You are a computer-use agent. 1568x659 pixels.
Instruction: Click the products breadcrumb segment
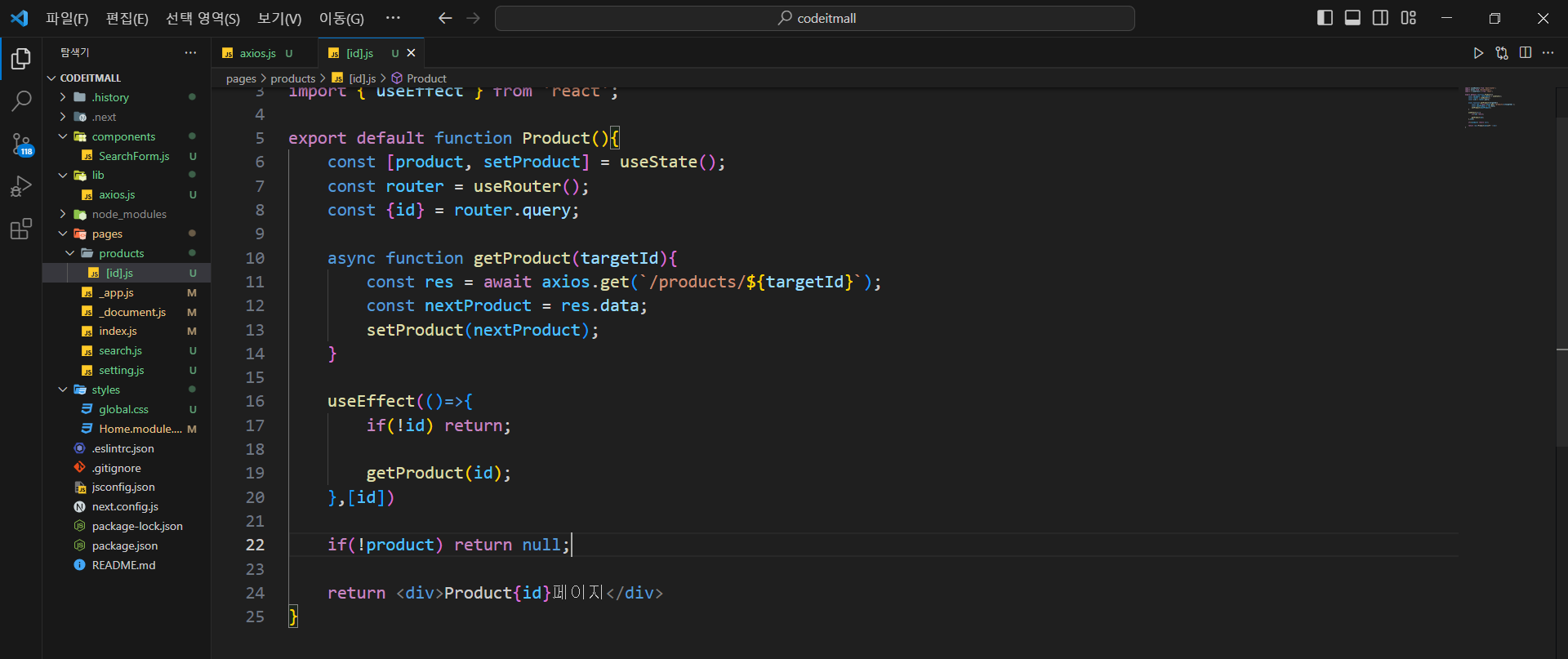(x=292, y=78)
